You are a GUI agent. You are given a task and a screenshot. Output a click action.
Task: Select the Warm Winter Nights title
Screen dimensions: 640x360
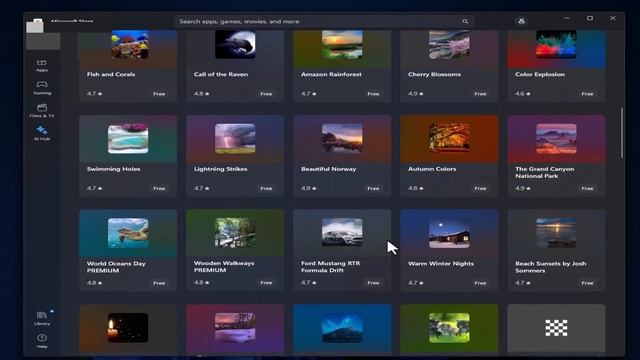pyautogui.click(x=441, y=264)
